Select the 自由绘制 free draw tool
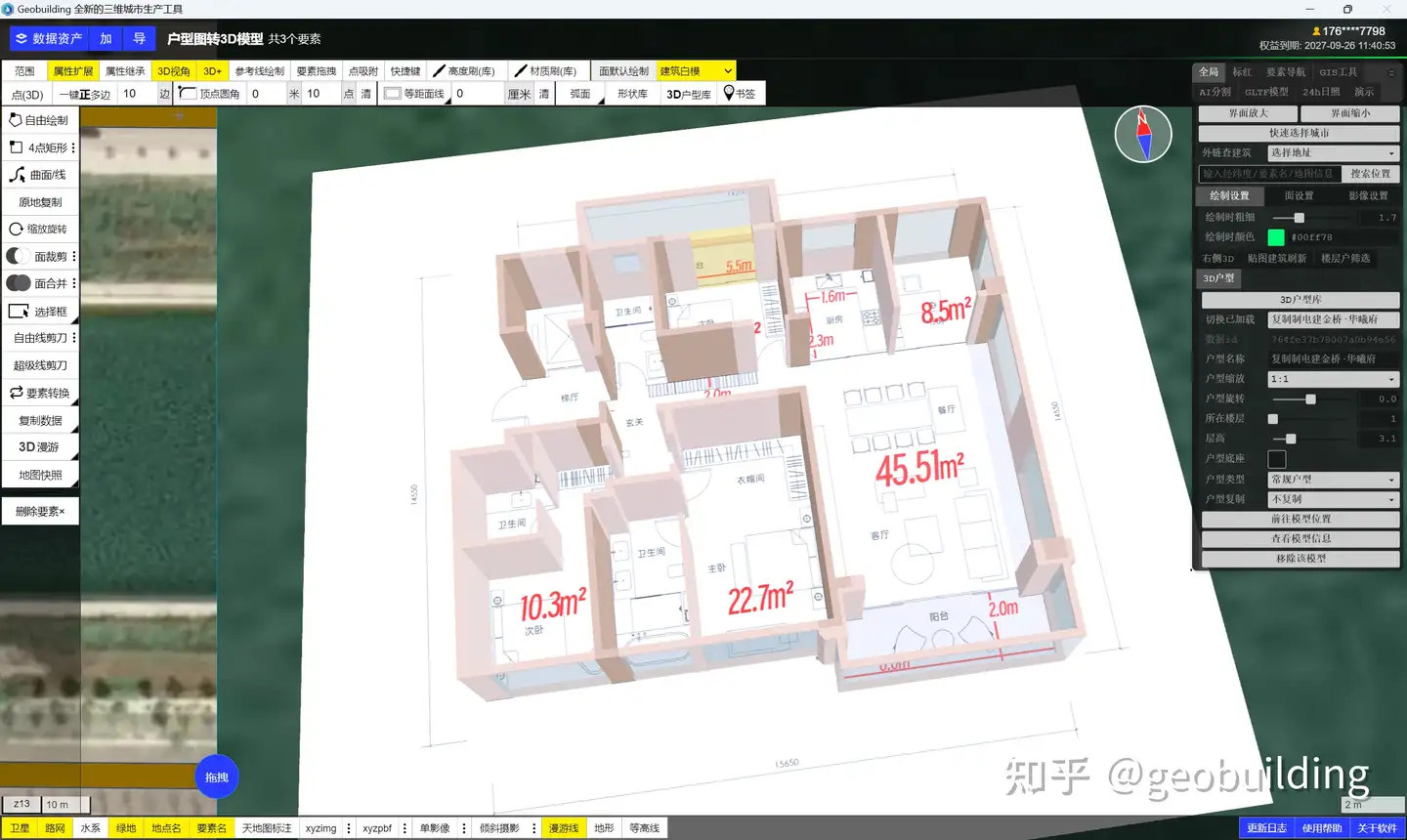This screenshot has width=1407, height=840. tap(39, 120)
